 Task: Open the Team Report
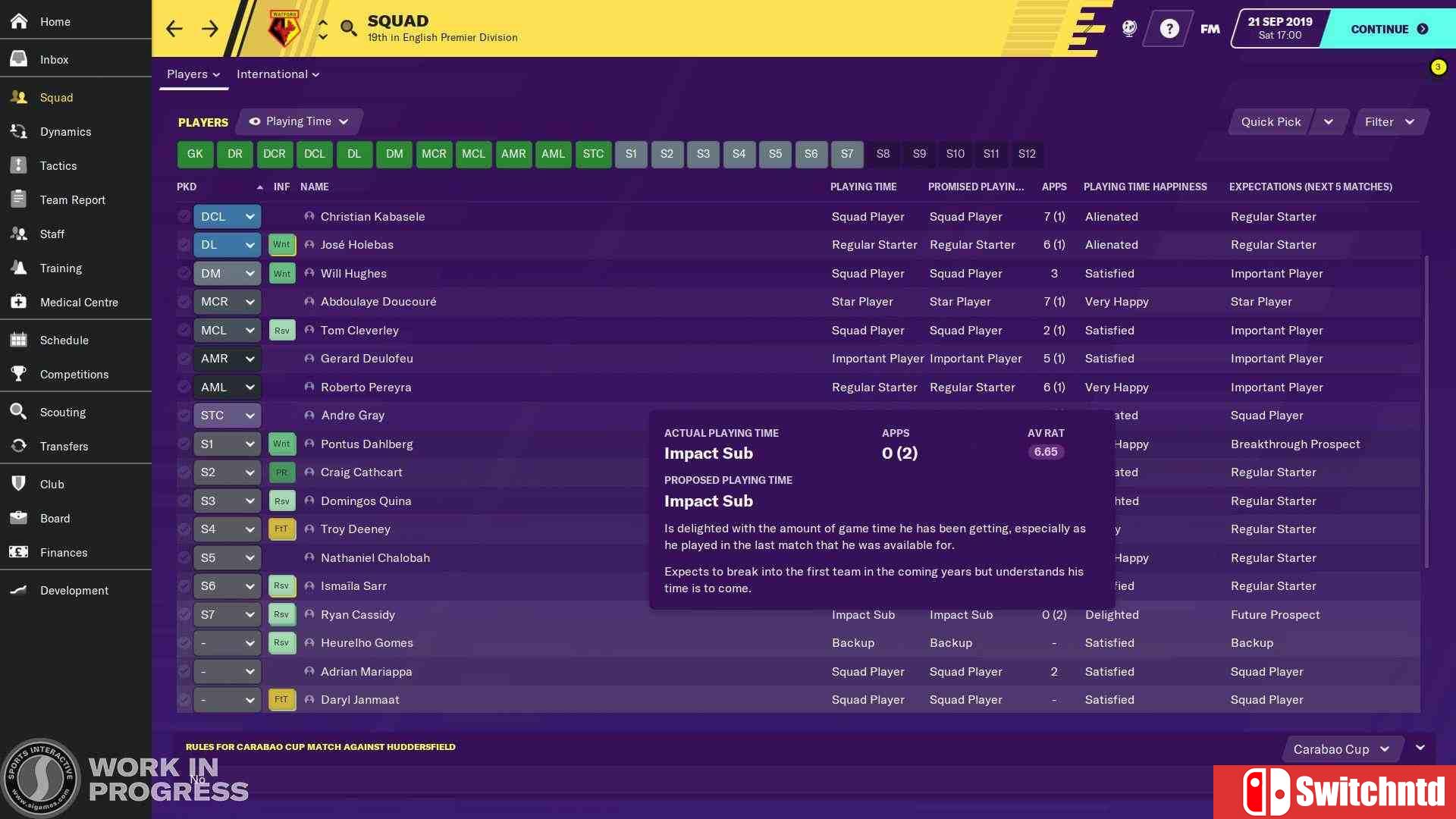tap(72, 199)
